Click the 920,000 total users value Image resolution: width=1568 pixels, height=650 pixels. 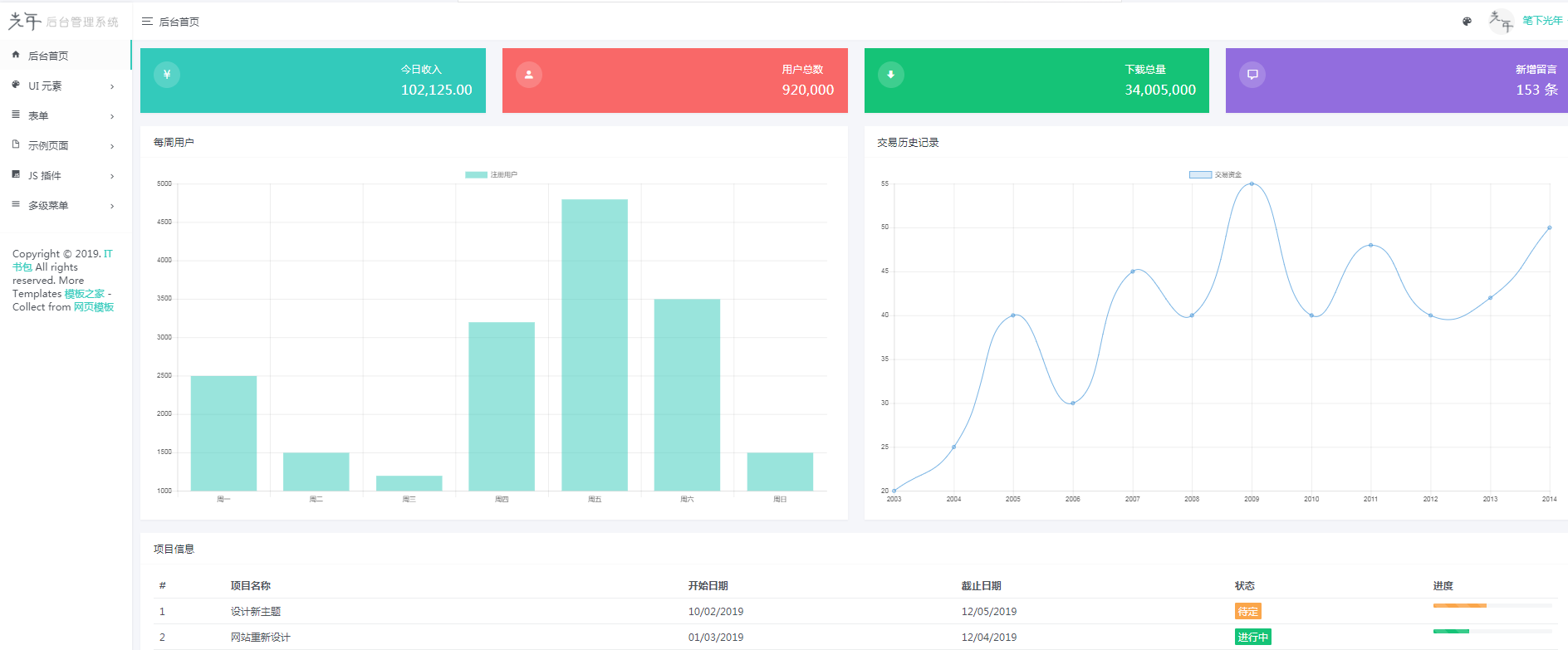coord(808,90)
